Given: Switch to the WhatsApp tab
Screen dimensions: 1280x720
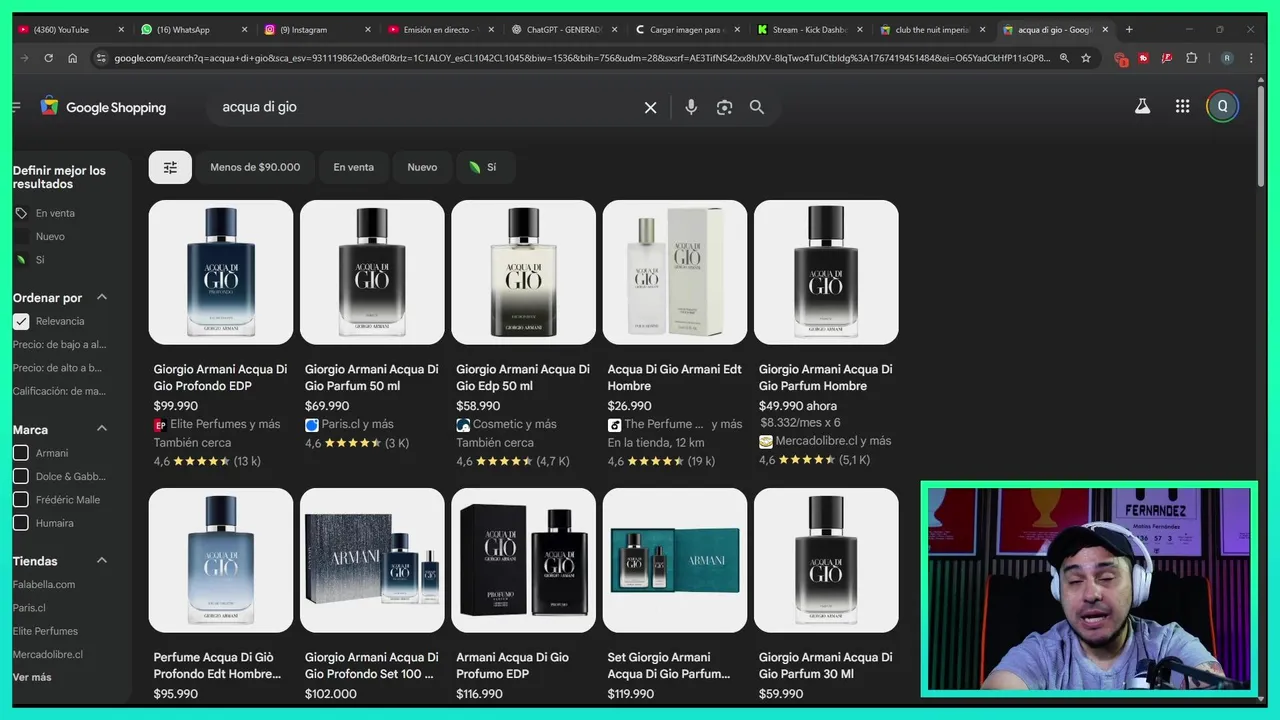Looking at the screenshot, I should pos(183,30).
